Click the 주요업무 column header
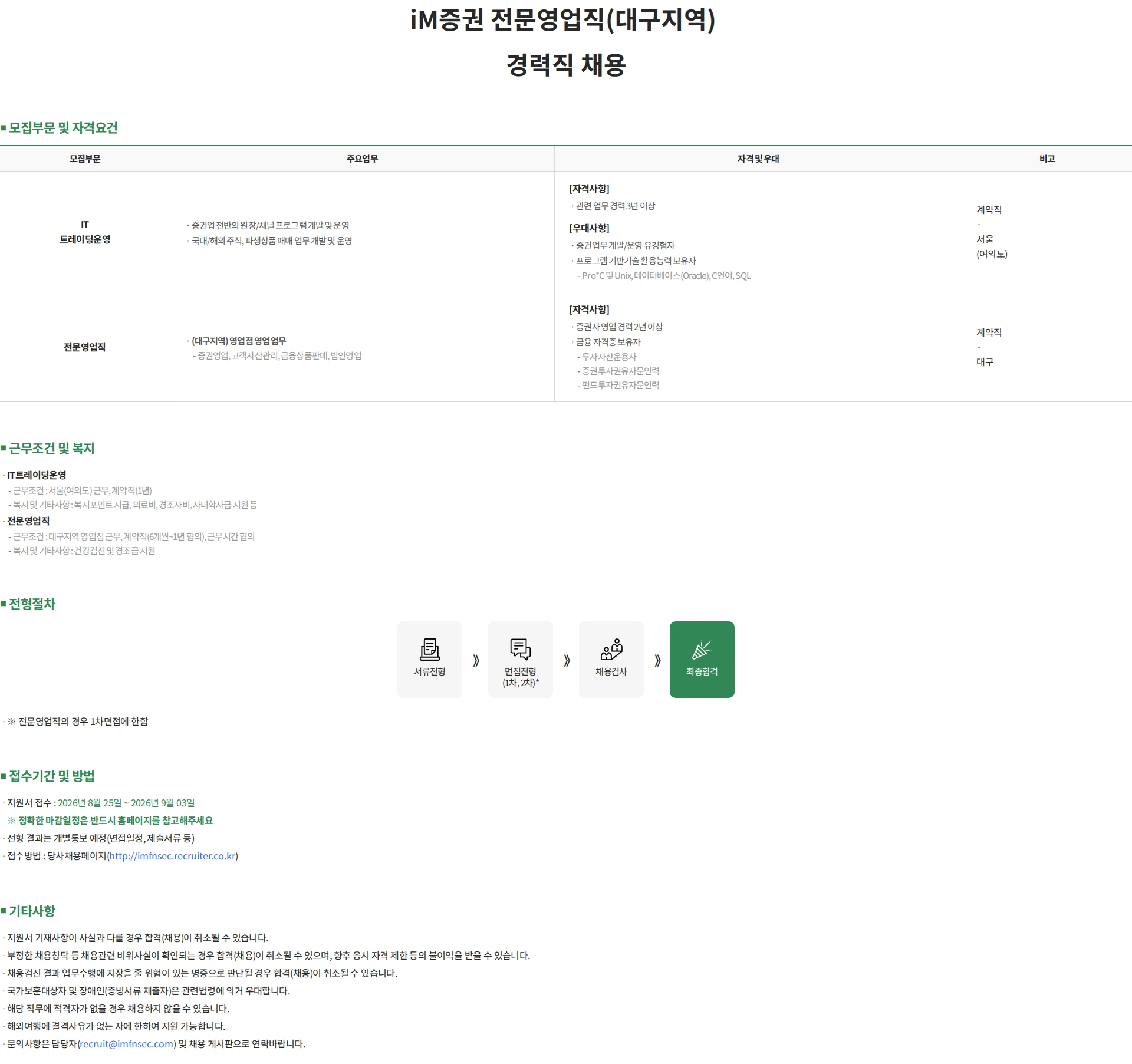Screen dimensions: 1132x1064 pos(362,159)
